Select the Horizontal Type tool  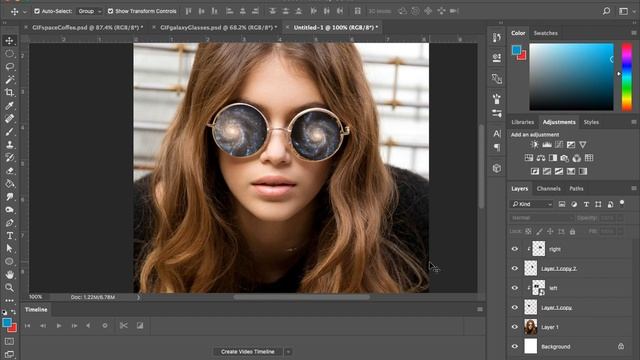[9, 236]
